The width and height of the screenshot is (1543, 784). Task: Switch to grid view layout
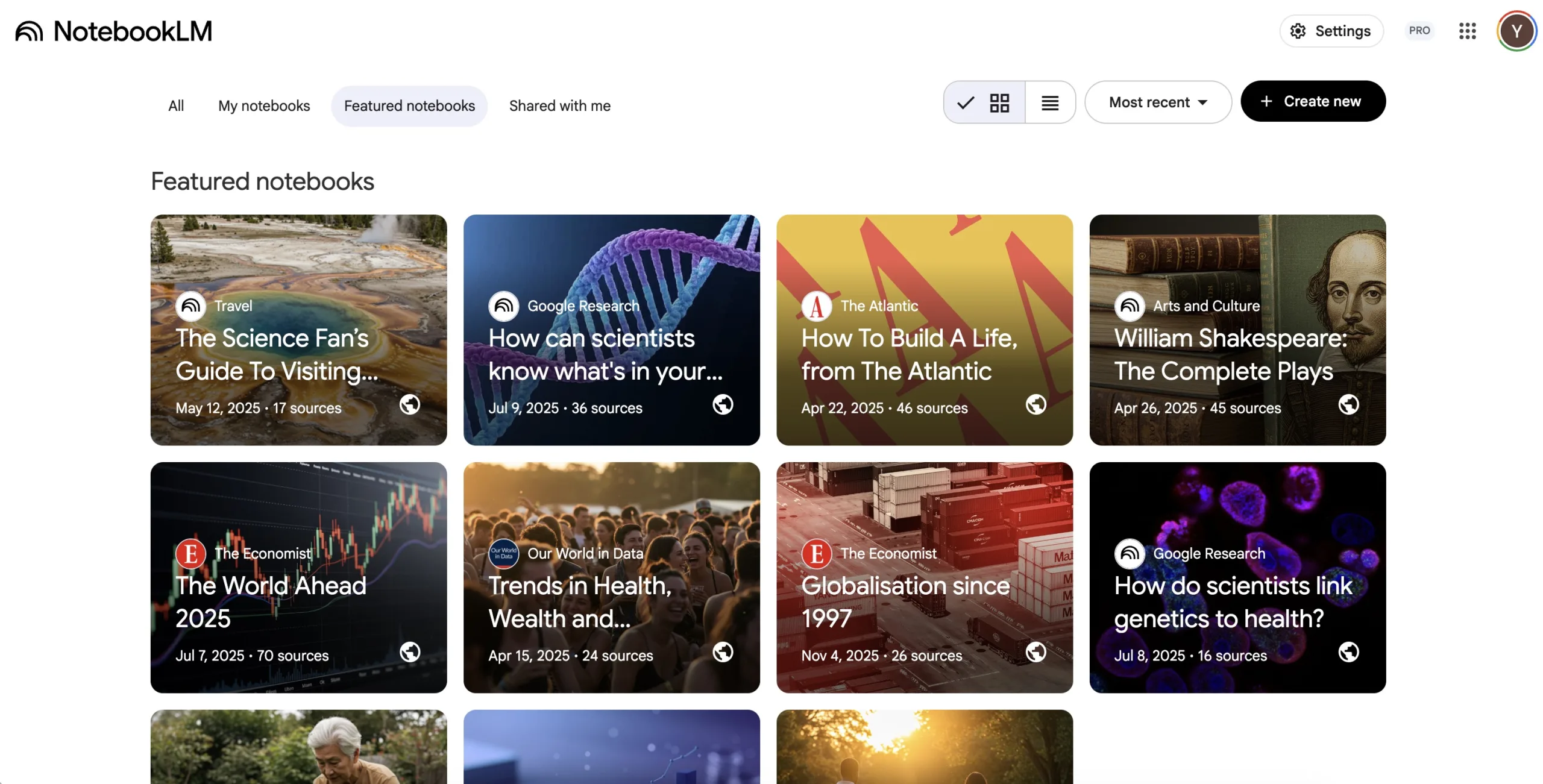[x=985, y=102]
